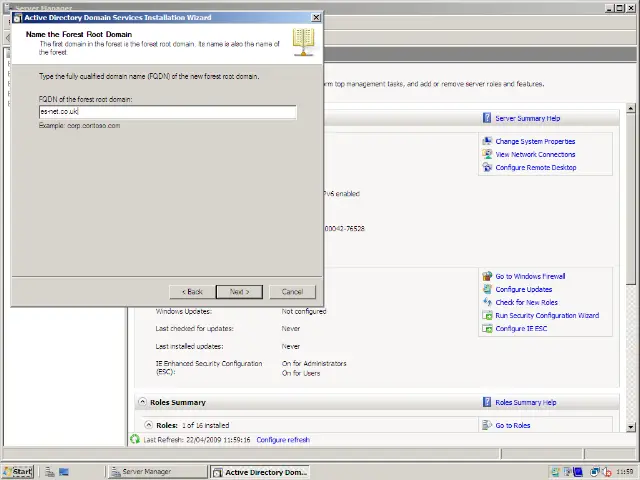Viewport: 640px width, 480px height.
Task: Click the FQDN of the forest root domain field
Action: pos(167,111)
